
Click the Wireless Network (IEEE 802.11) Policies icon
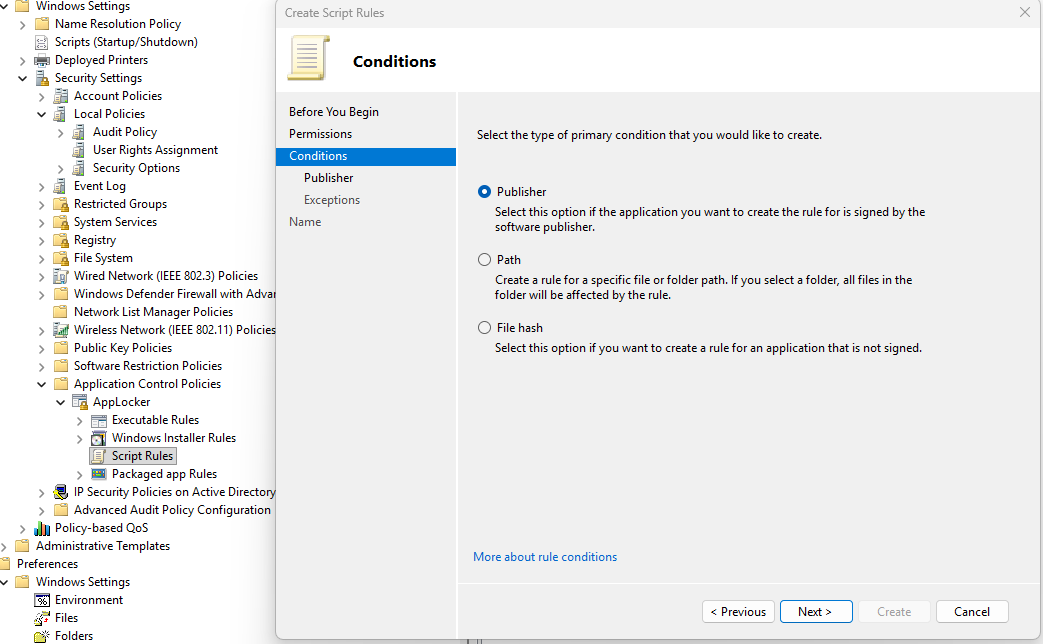(x=61, y=330)
